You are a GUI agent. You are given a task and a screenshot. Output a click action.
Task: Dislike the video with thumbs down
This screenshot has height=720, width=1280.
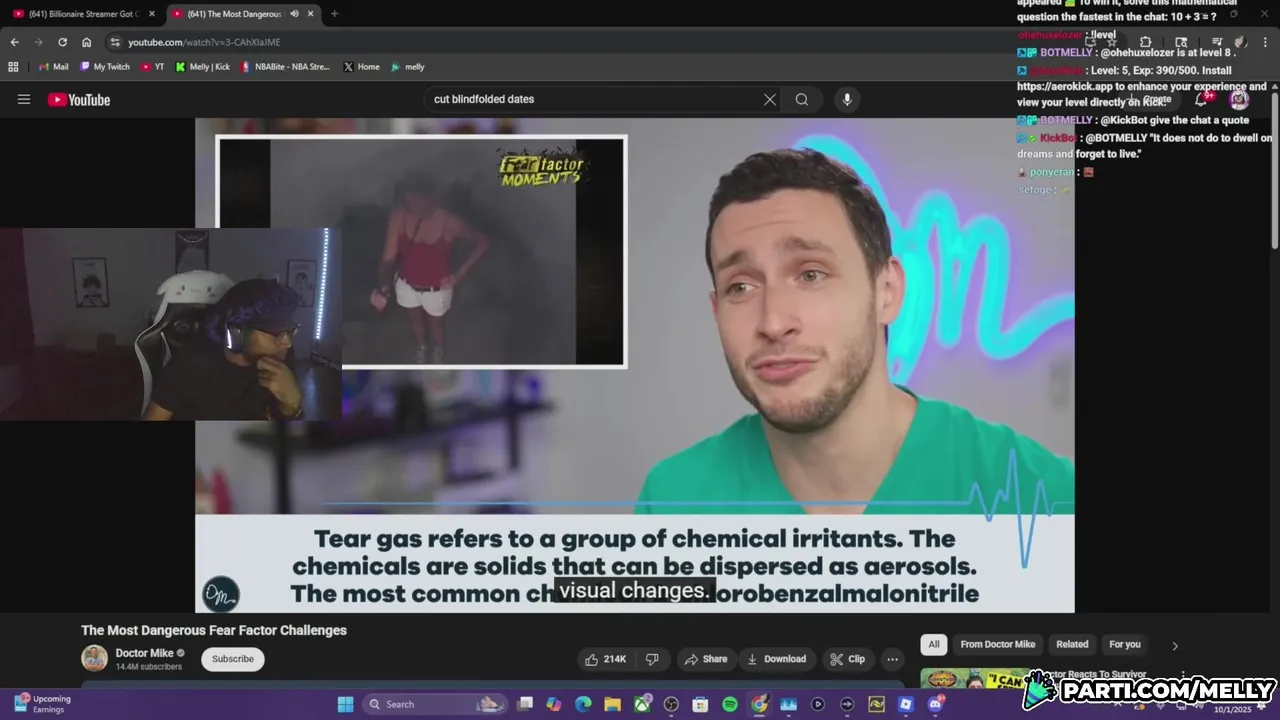pyautogui.click(x=652, y=659)
